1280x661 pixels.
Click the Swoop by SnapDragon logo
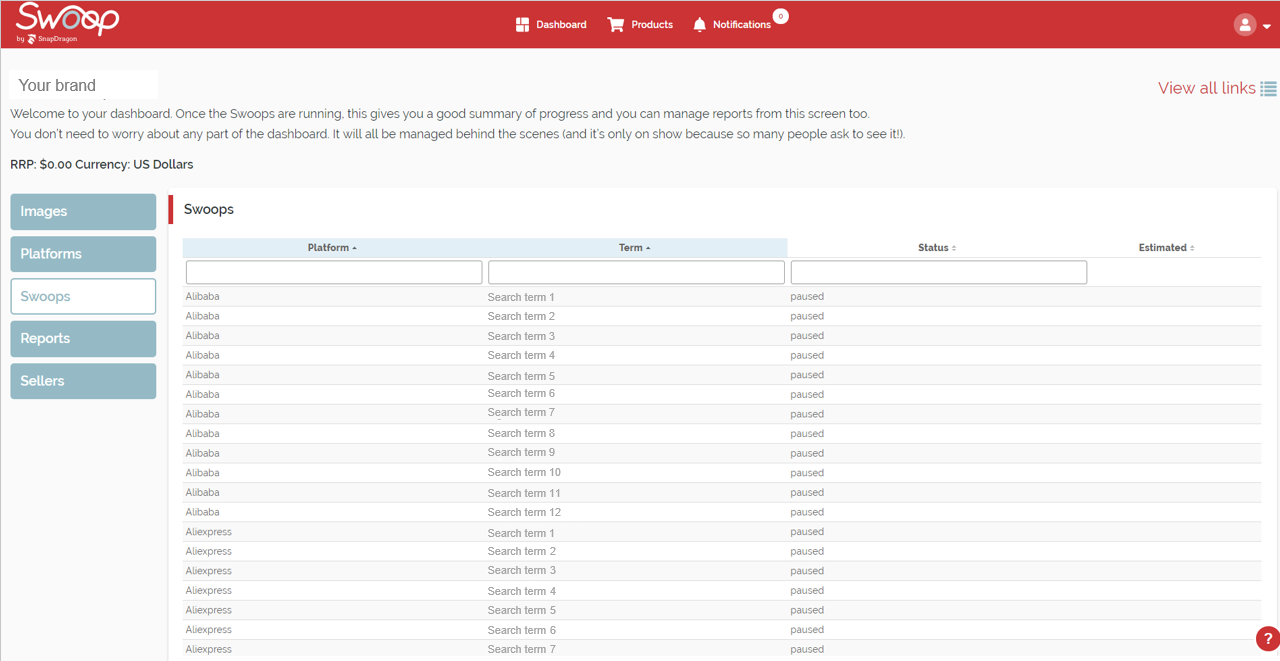[67, 23]
